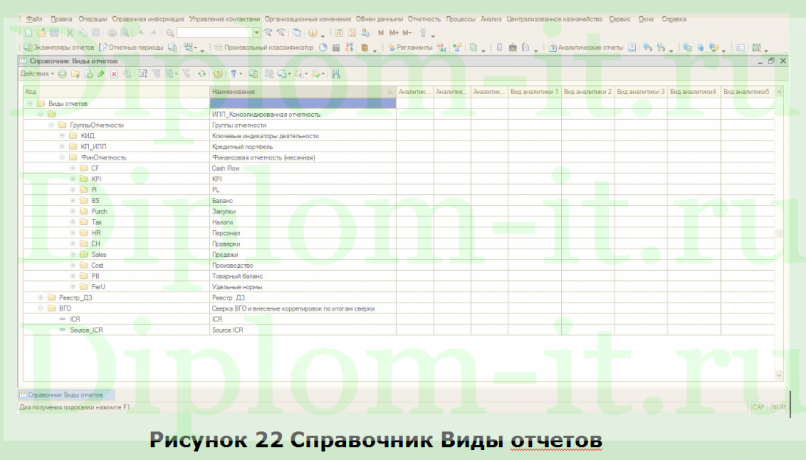
Task: Open the Анализ menu
Action: 490,19
